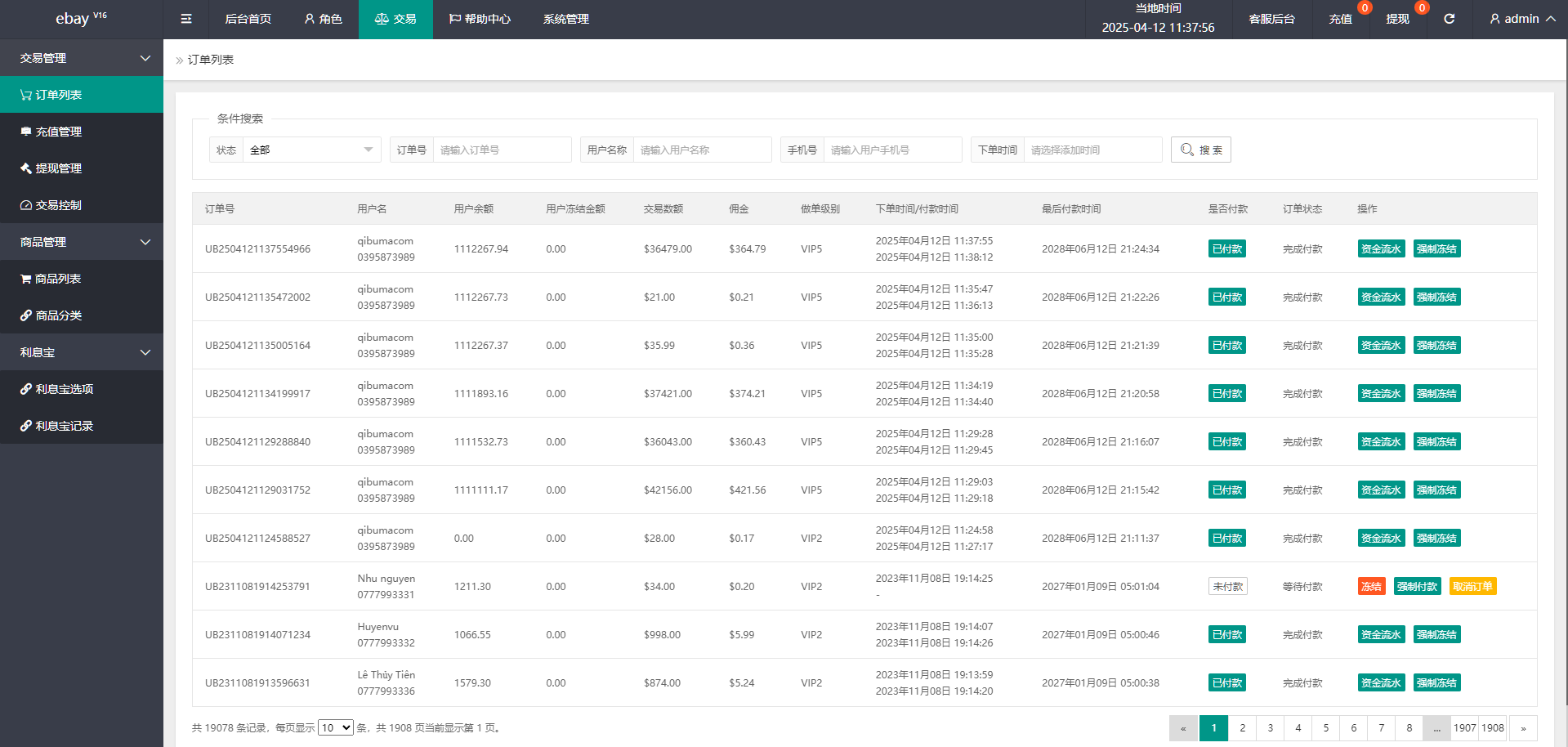Expand the admin user menu
This screenshot has width=1568, height=747.
point(1521,19)
